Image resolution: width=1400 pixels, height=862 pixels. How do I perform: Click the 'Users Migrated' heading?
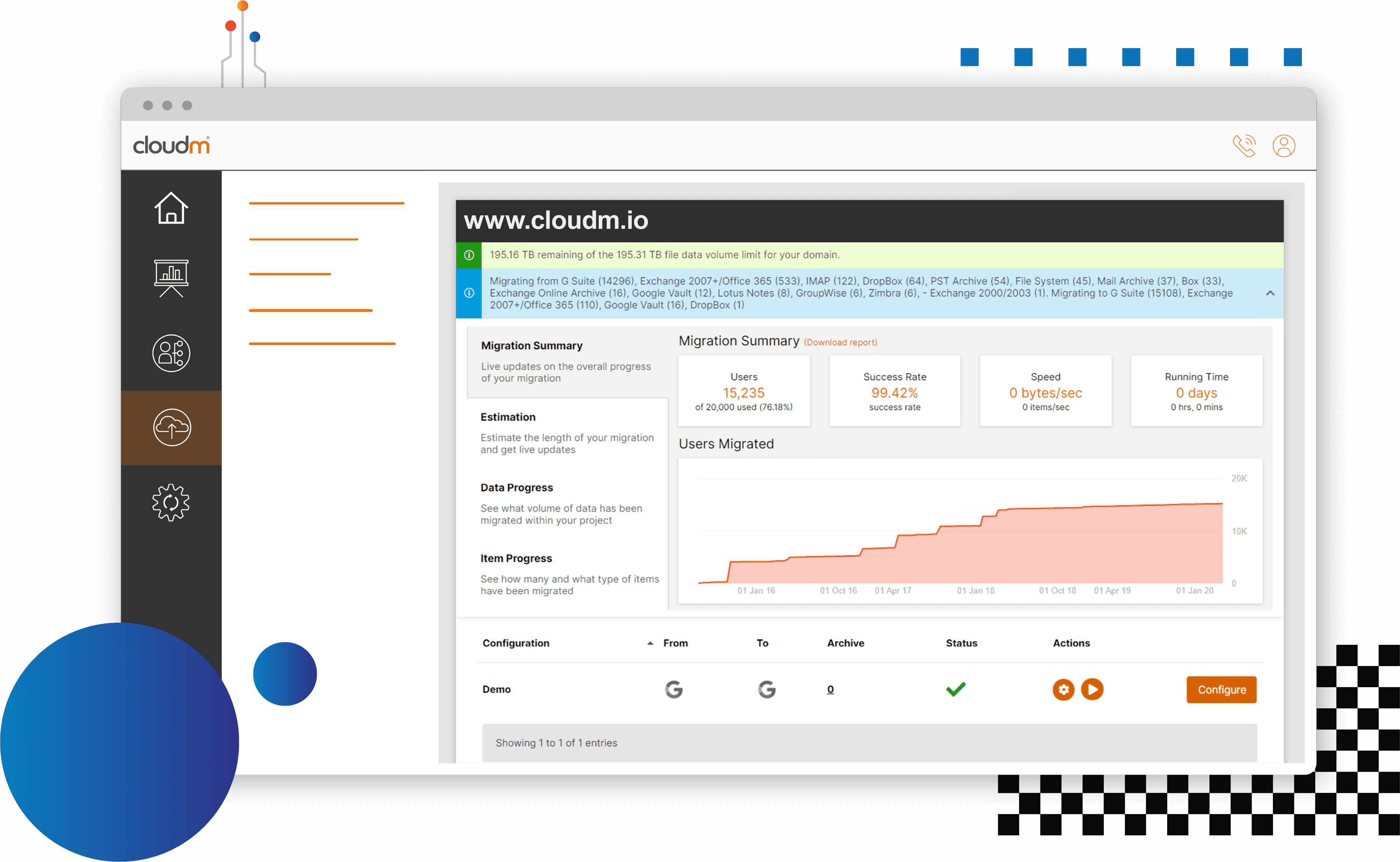[x=726, y=443]
